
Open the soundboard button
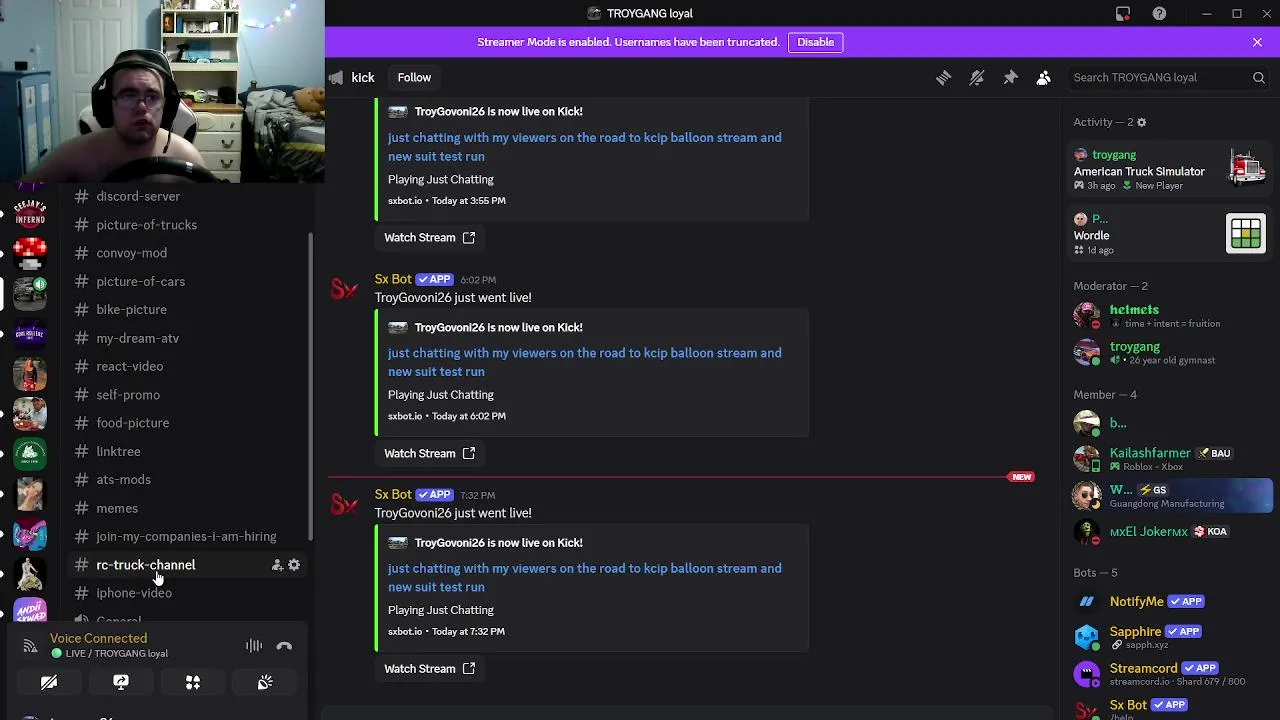tap(265, 682)
